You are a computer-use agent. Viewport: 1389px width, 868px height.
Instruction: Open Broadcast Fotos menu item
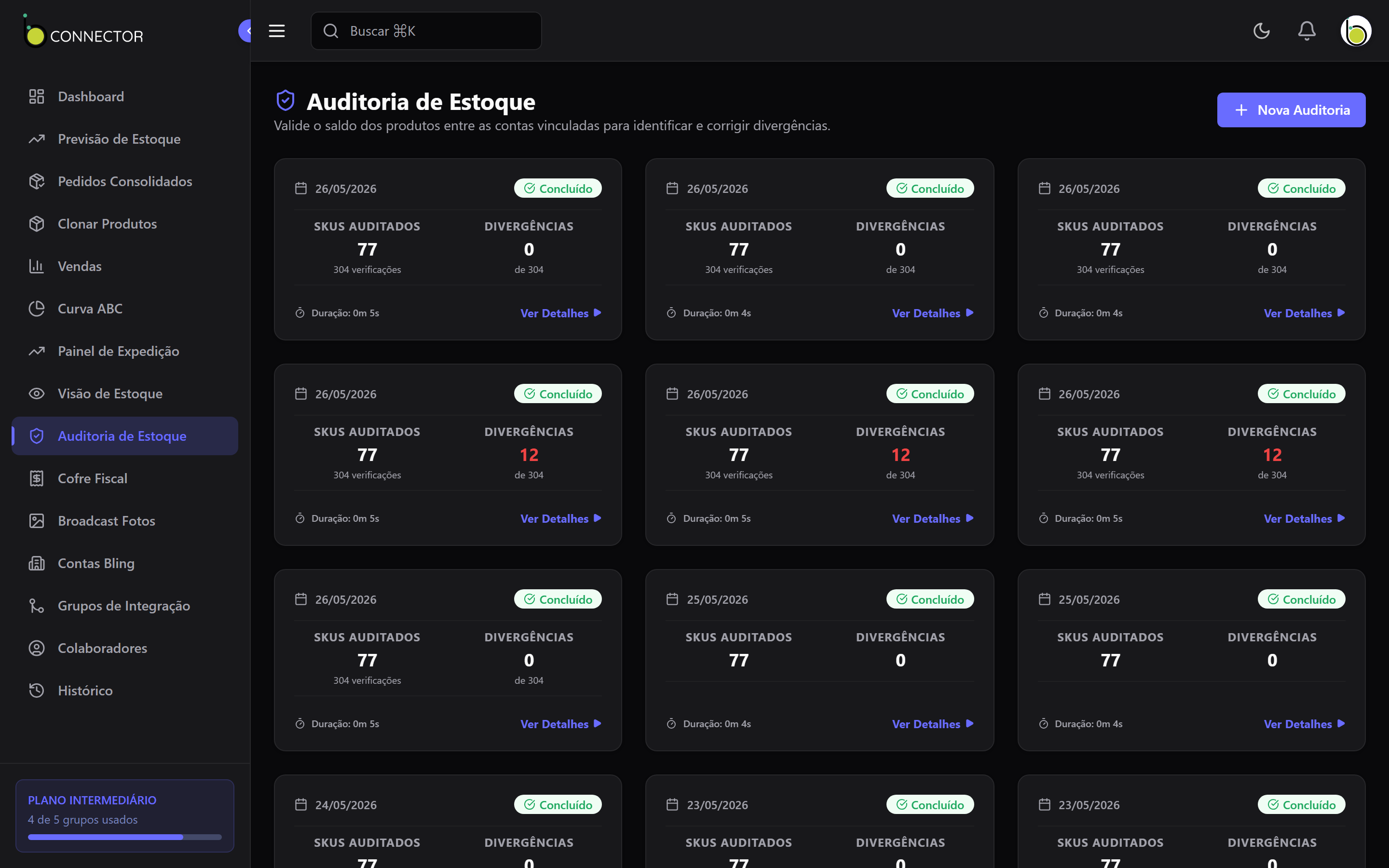coord(124,521)
